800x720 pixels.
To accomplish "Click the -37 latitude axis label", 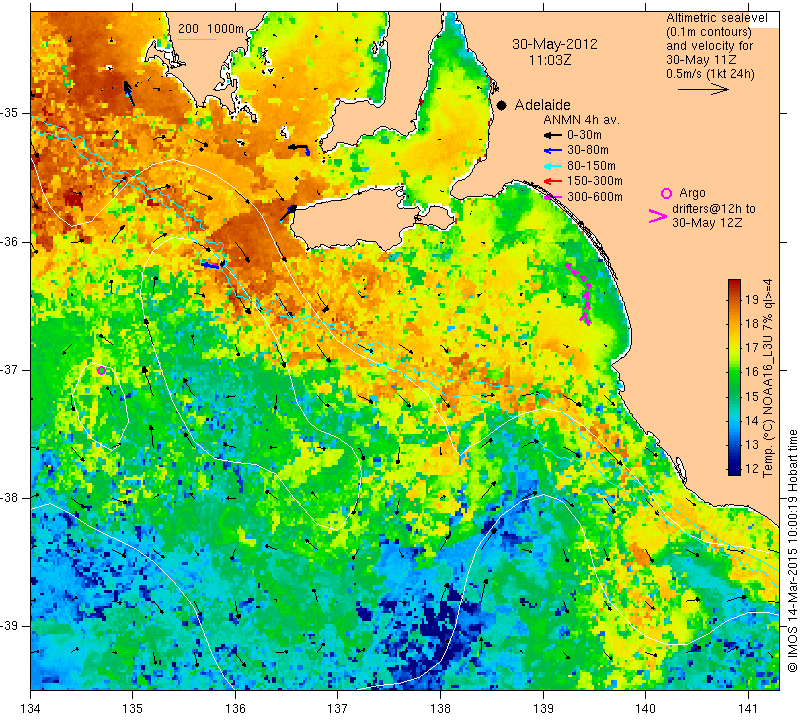I will 10,369.
